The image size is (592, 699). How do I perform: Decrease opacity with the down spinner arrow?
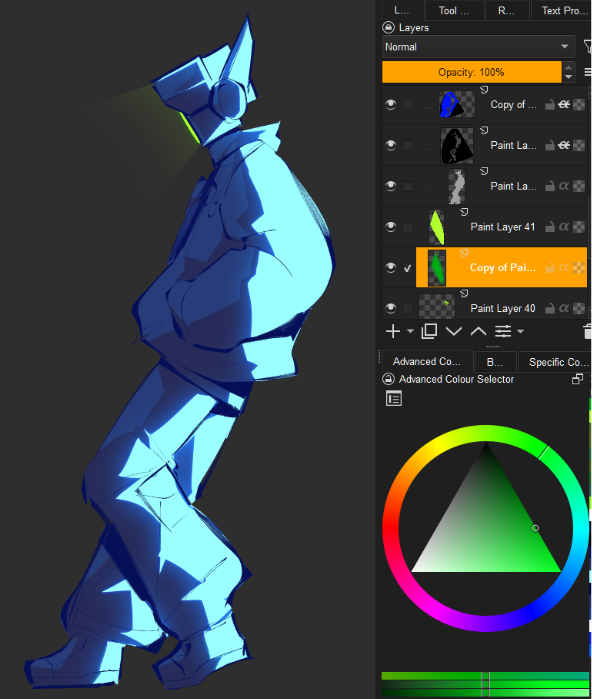(568, 77)
